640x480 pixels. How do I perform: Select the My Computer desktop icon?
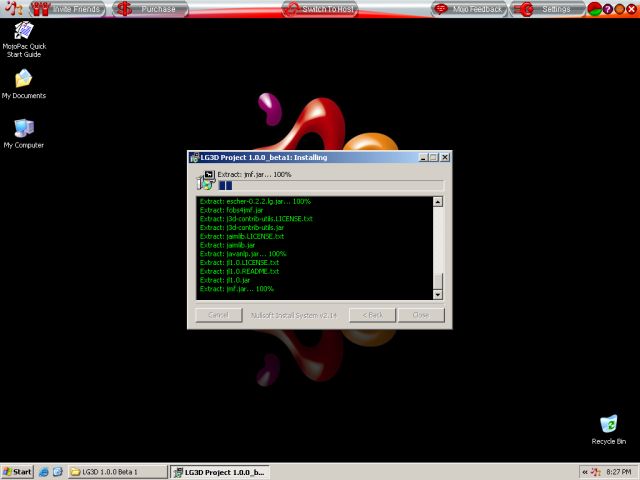pos(23,128)
